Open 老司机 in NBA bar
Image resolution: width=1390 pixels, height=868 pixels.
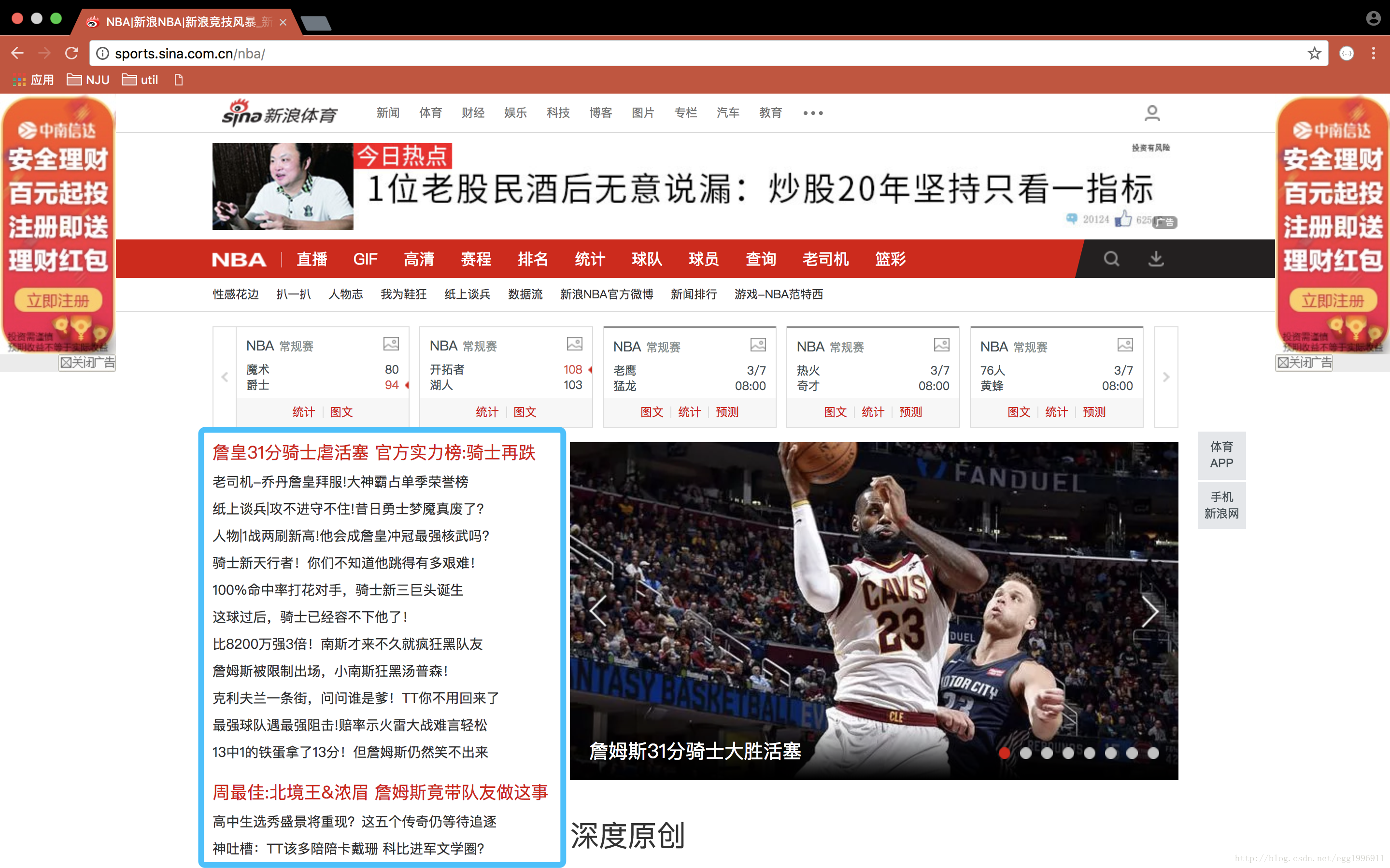825,259
